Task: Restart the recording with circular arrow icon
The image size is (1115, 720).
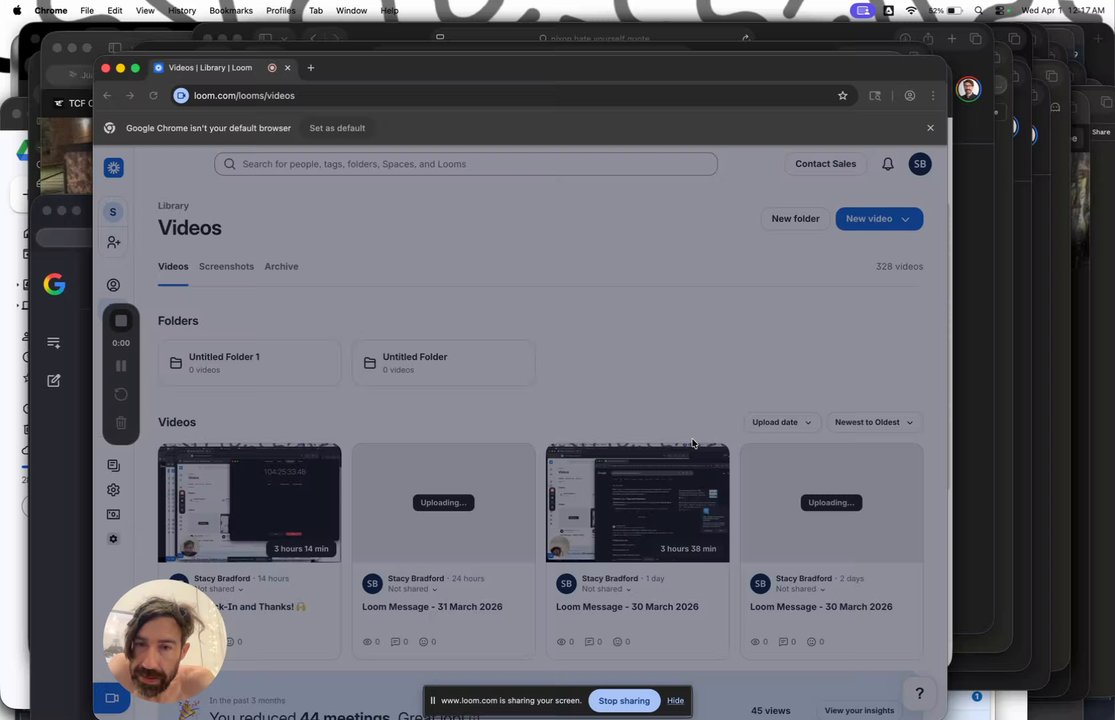Action: 121,394
